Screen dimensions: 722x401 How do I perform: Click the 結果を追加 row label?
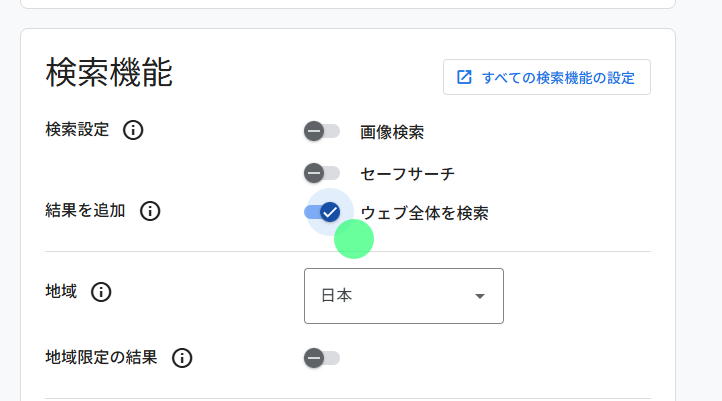(85, 211)
